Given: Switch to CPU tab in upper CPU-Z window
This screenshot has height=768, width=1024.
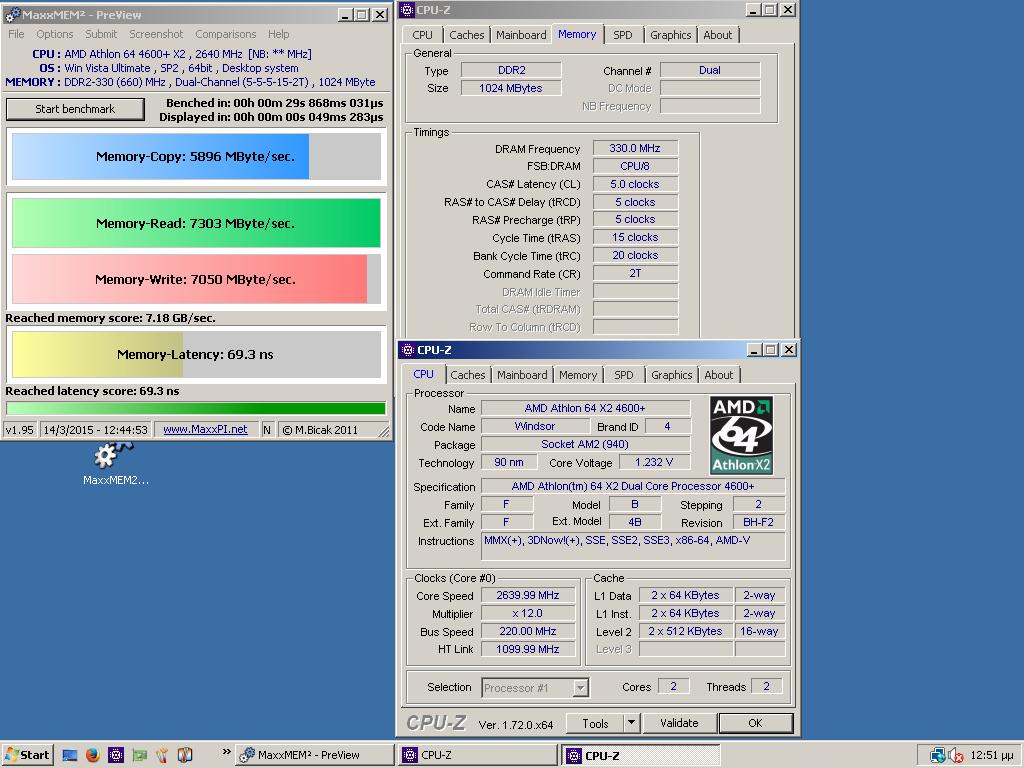Looking at the screenshot, I should click(423, 35).
